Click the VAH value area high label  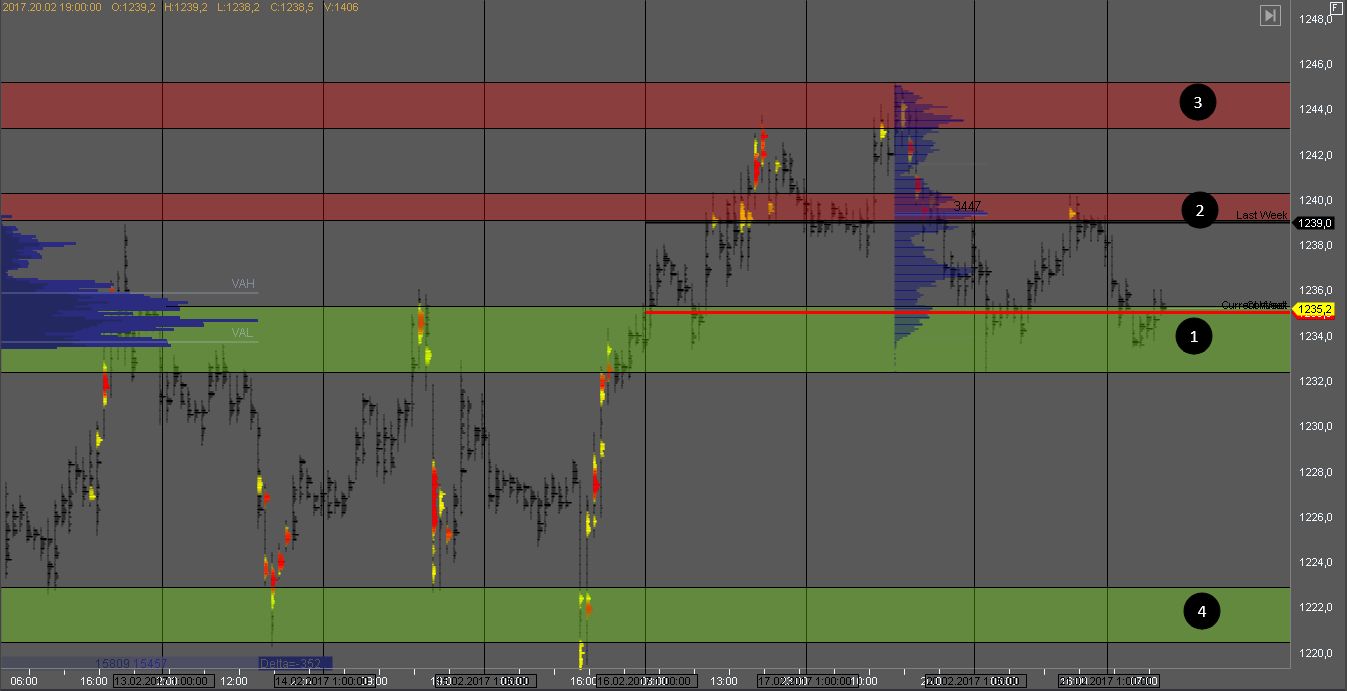[243, 284]
